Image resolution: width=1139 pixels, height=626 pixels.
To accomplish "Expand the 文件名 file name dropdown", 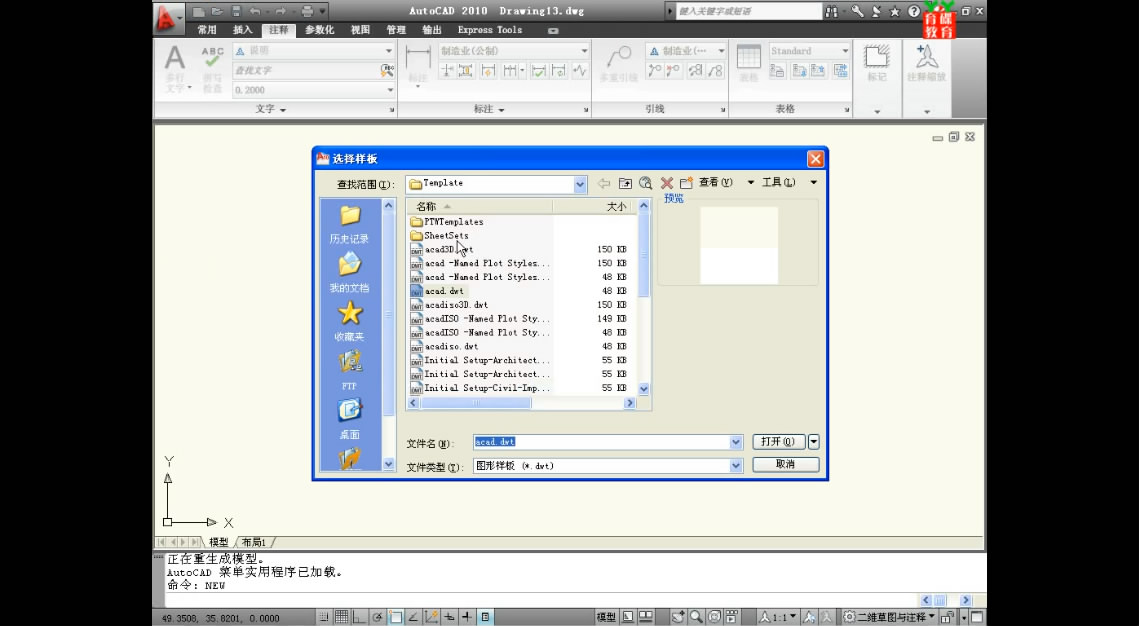I will tap(736, 442).
